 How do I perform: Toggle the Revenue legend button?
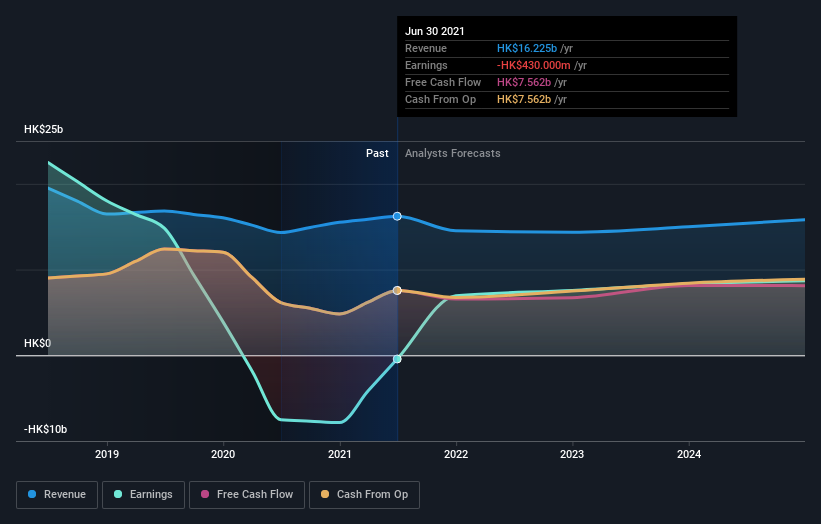tap(57, 495)
